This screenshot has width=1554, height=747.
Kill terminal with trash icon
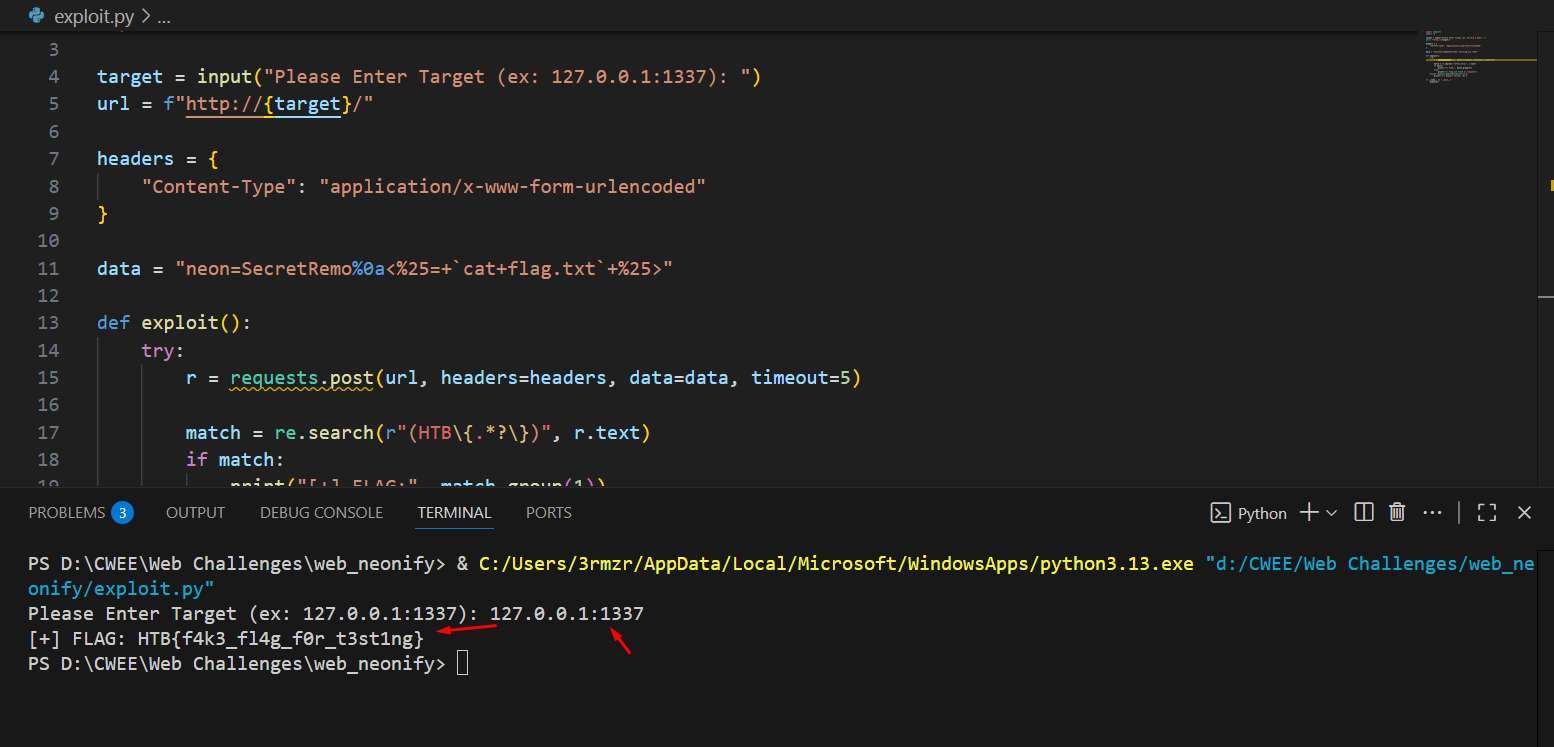click(1397, 513)
